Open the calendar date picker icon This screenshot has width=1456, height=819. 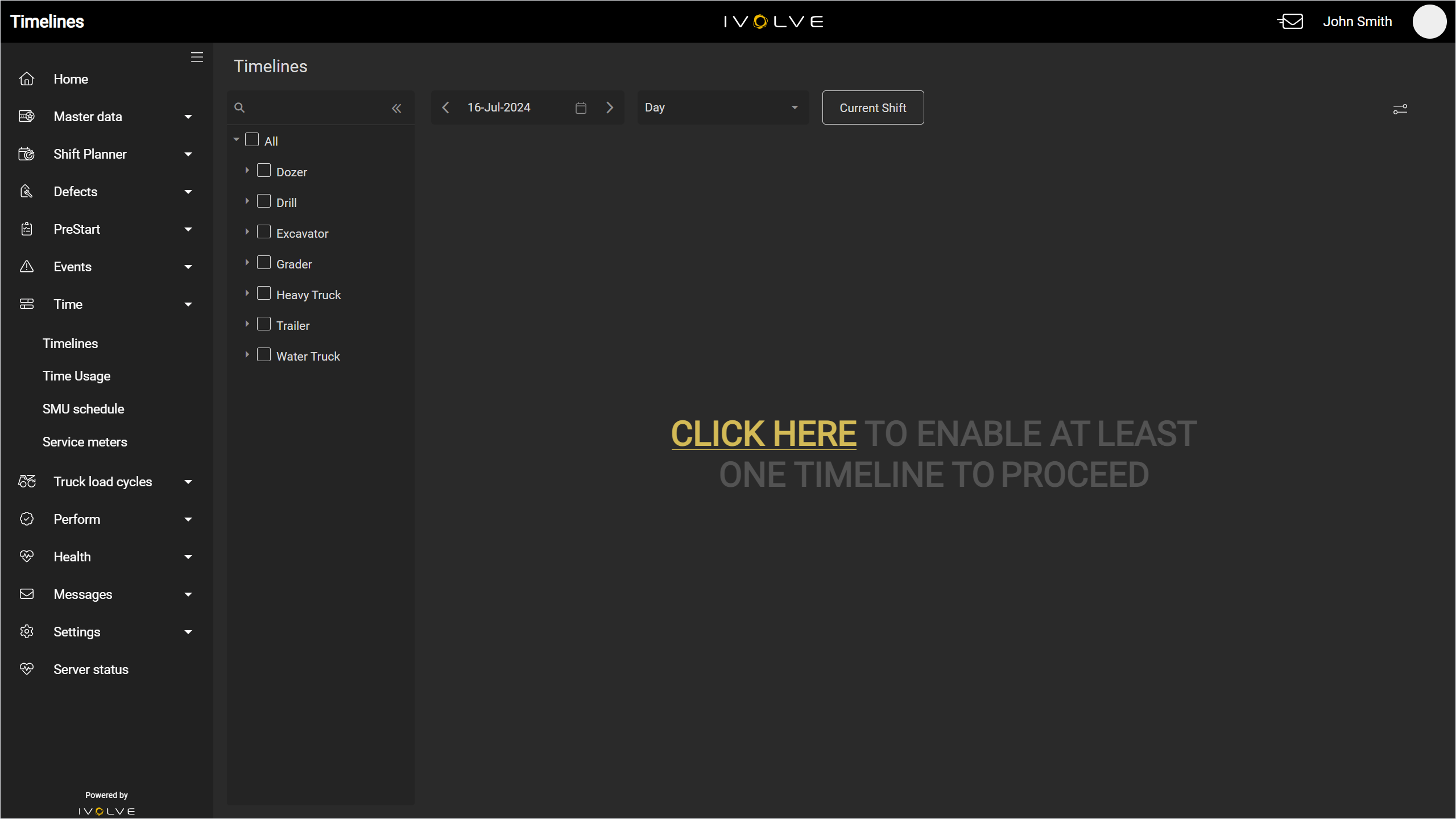point(581,107)
